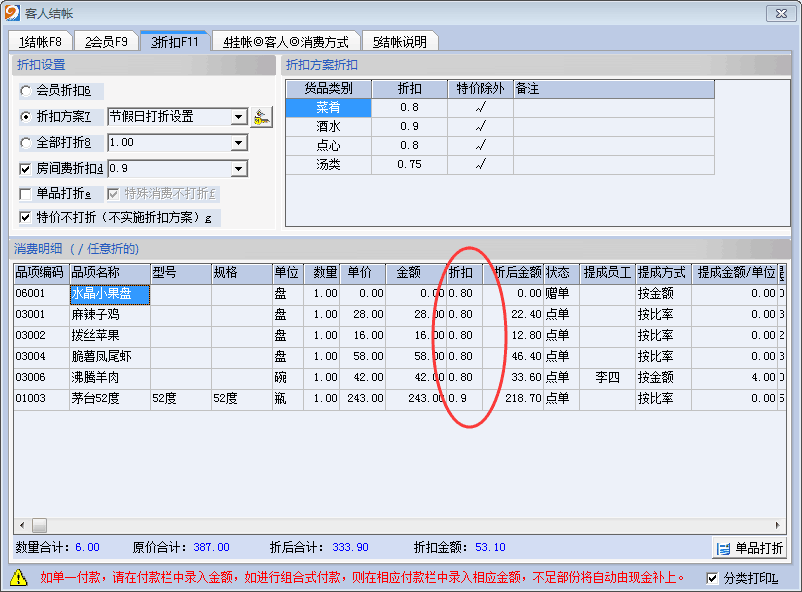Enable the 单品打折 checkbox
This screenshot has height=592, width=802.
coord(26,194)
